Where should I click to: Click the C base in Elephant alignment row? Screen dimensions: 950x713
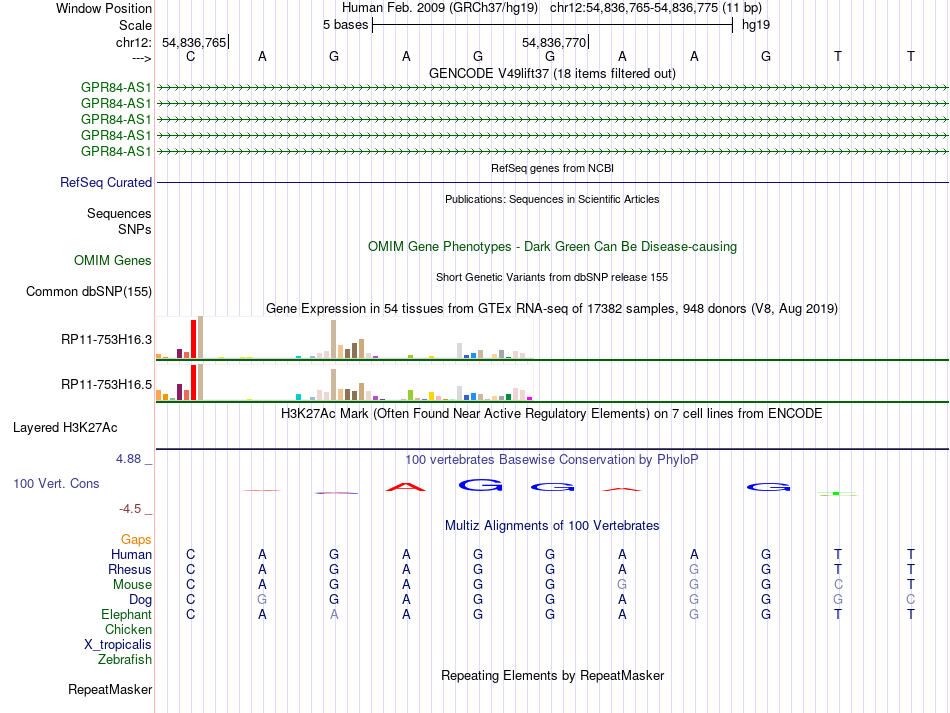coord(191,614)
